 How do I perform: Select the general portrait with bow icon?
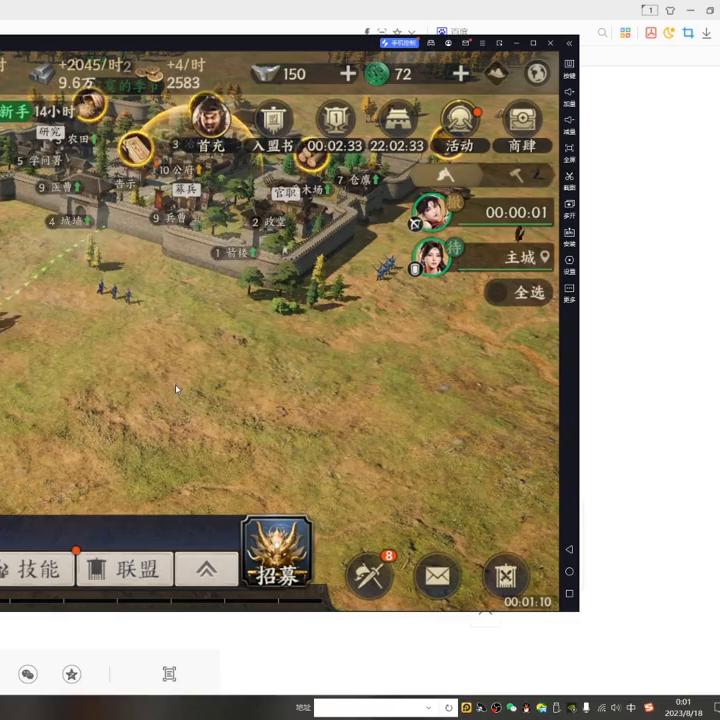(x=431, y=213)
